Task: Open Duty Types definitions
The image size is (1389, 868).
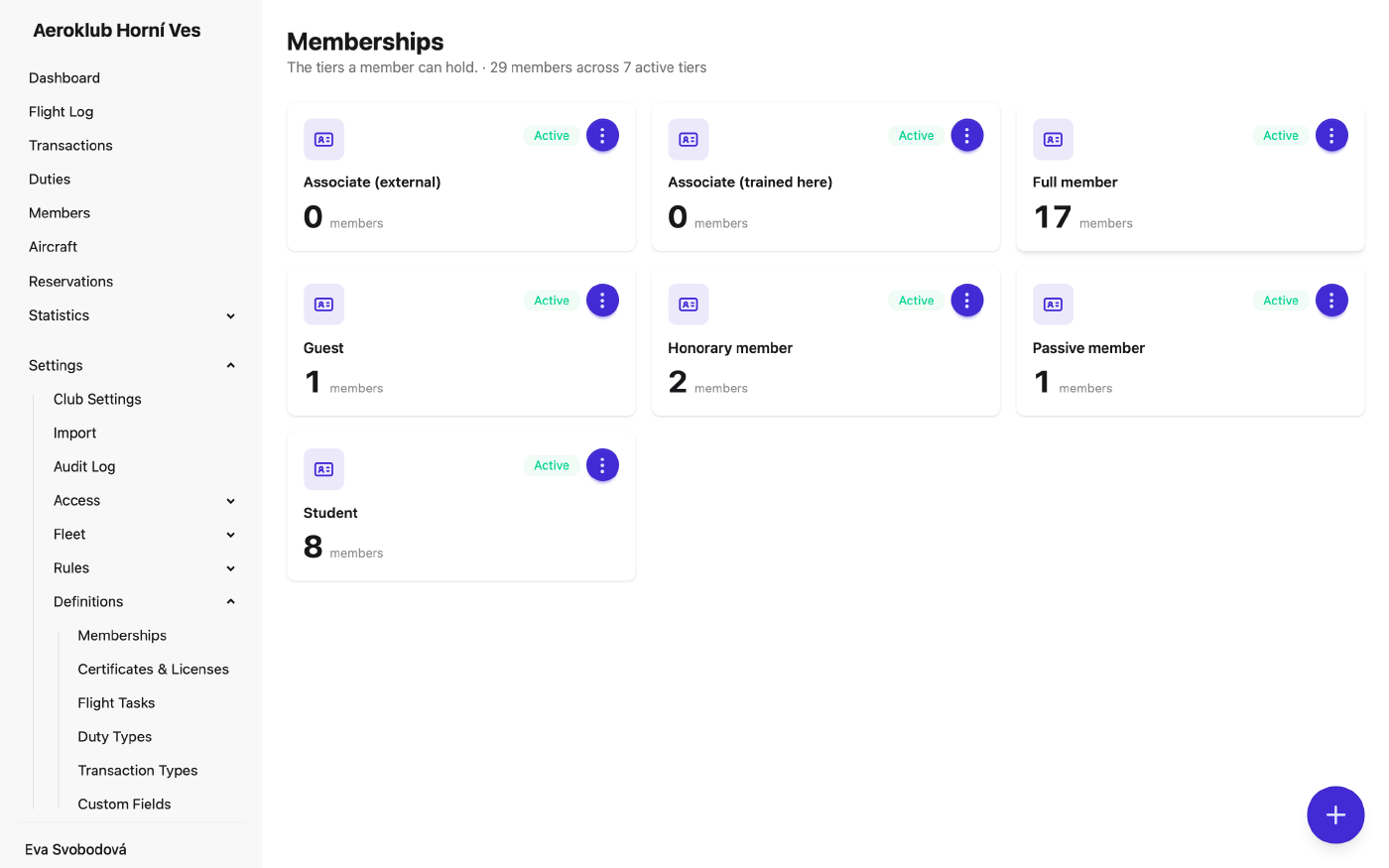Action: [x=115, y=736]
